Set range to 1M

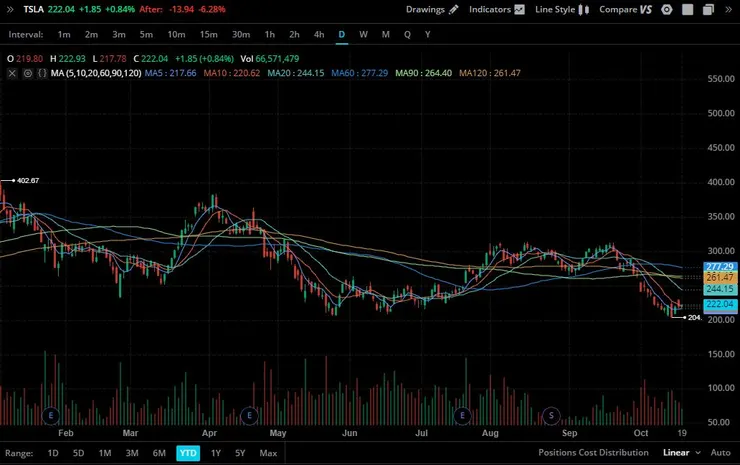[x=105, y=453]
